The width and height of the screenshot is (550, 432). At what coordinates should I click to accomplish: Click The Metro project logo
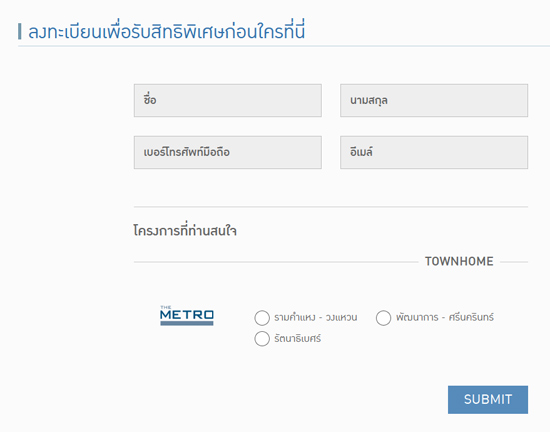(187, 316)
